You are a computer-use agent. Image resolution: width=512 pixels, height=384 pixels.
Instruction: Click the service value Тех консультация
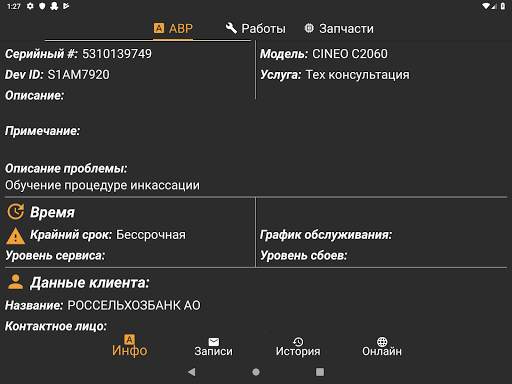pos(357,75)
